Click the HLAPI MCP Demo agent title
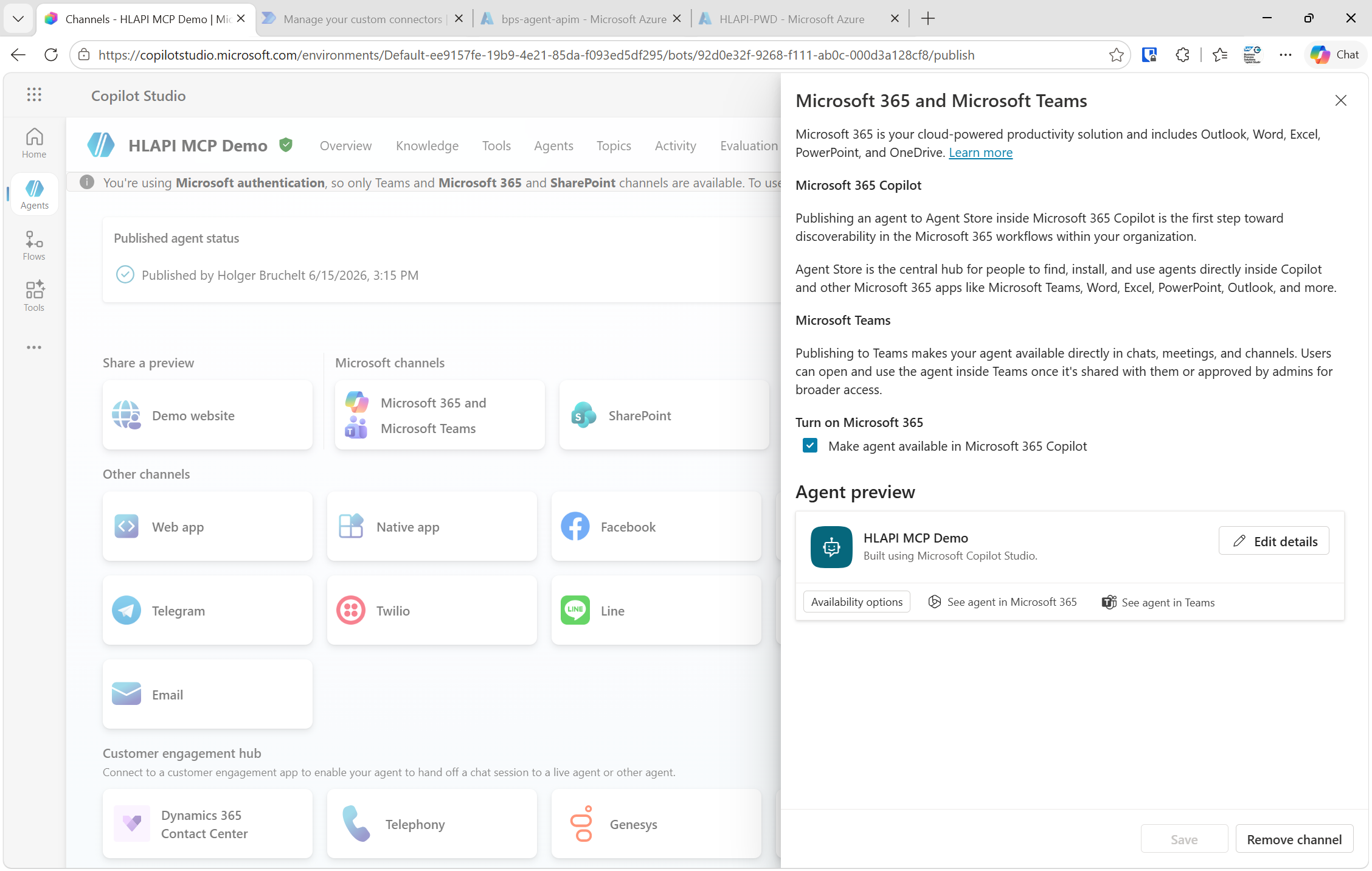1372x871 pixels. point(198,145)
